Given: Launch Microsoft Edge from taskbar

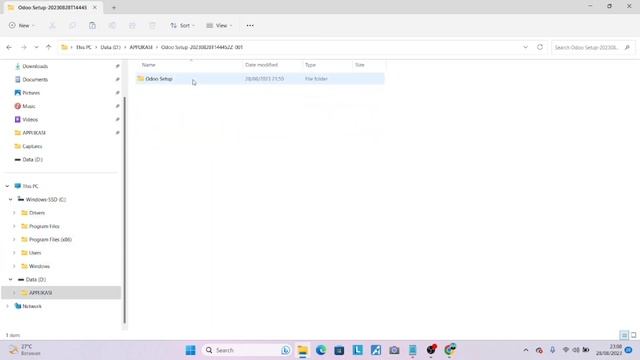Looking at the screenshot, I should coord(321,350).
